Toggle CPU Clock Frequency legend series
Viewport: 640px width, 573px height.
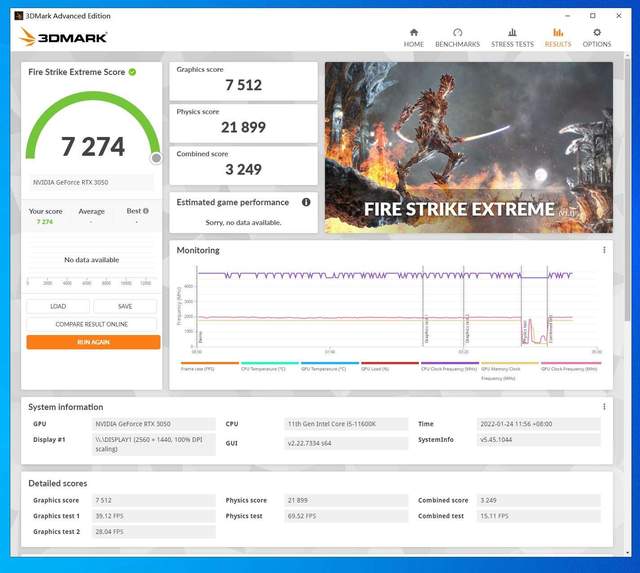pos(450,366)
